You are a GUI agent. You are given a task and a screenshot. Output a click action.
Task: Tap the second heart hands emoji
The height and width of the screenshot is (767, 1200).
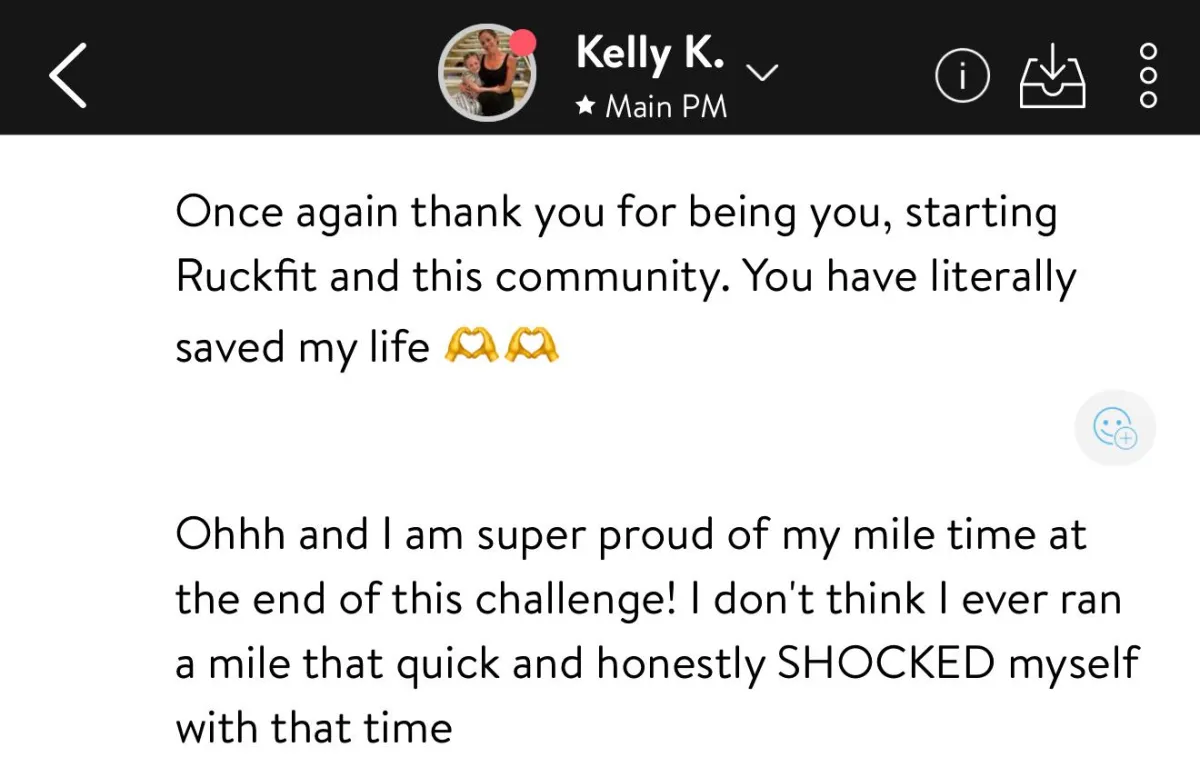531,347
